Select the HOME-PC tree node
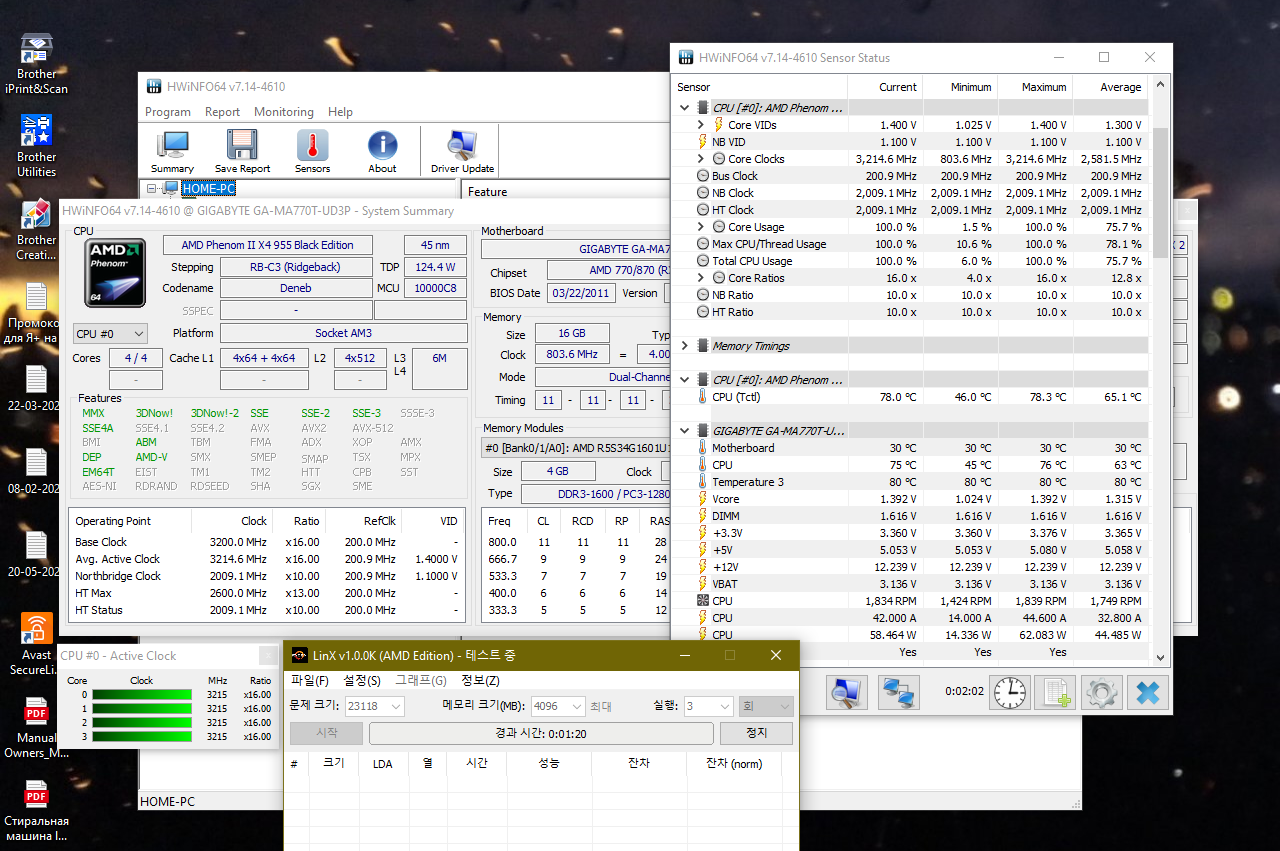Image resolution: width=1280 pixels, height=851 pixels. click(x=208, y=188)
